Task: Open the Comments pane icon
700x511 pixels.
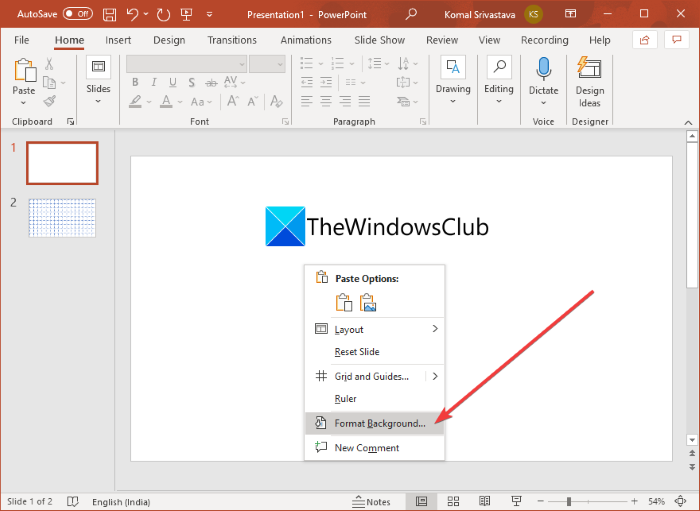Action: coord(677,40)
